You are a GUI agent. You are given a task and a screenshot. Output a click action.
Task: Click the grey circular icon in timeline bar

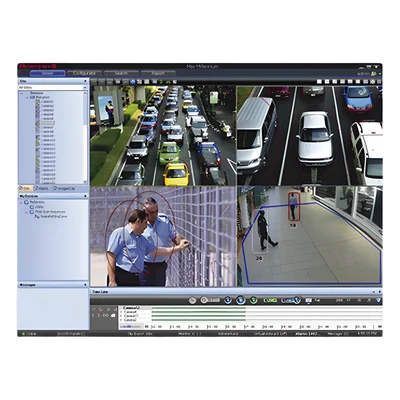tap(192, 300)
